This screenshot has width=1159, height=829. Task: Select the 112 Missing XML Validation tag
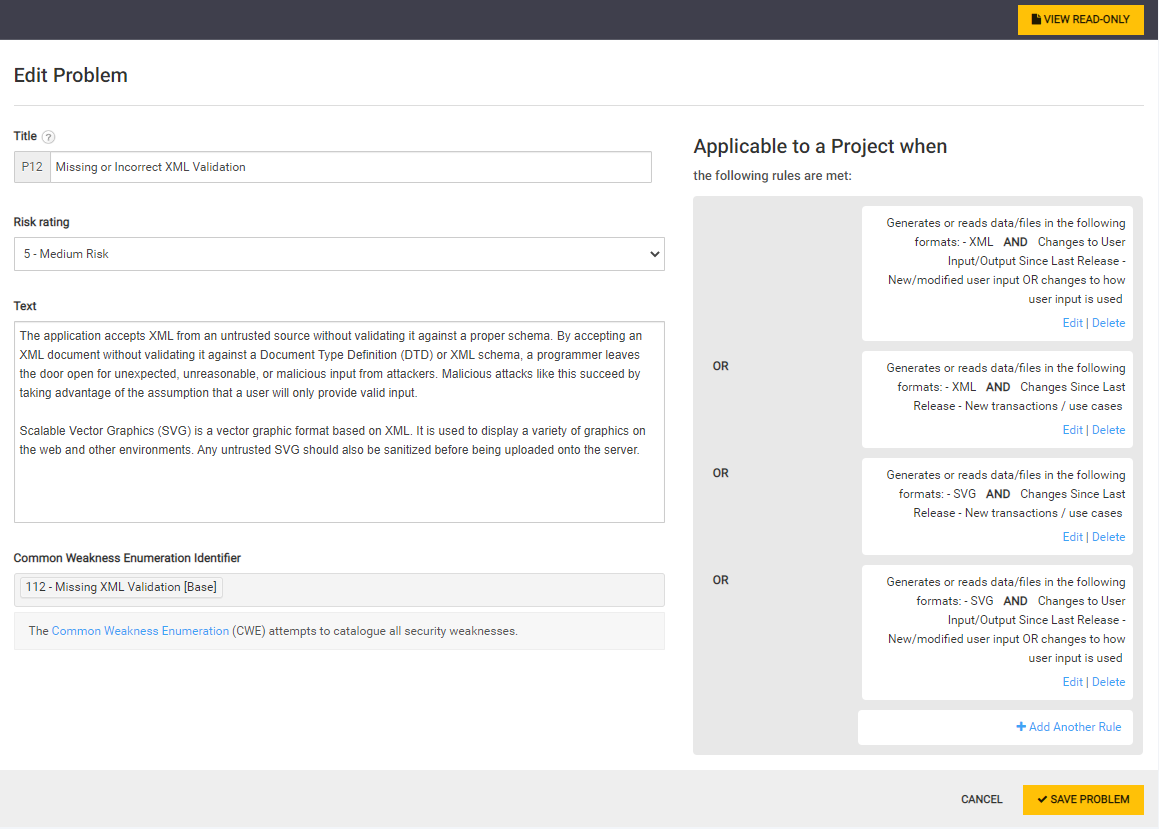[x=121, y=588]
